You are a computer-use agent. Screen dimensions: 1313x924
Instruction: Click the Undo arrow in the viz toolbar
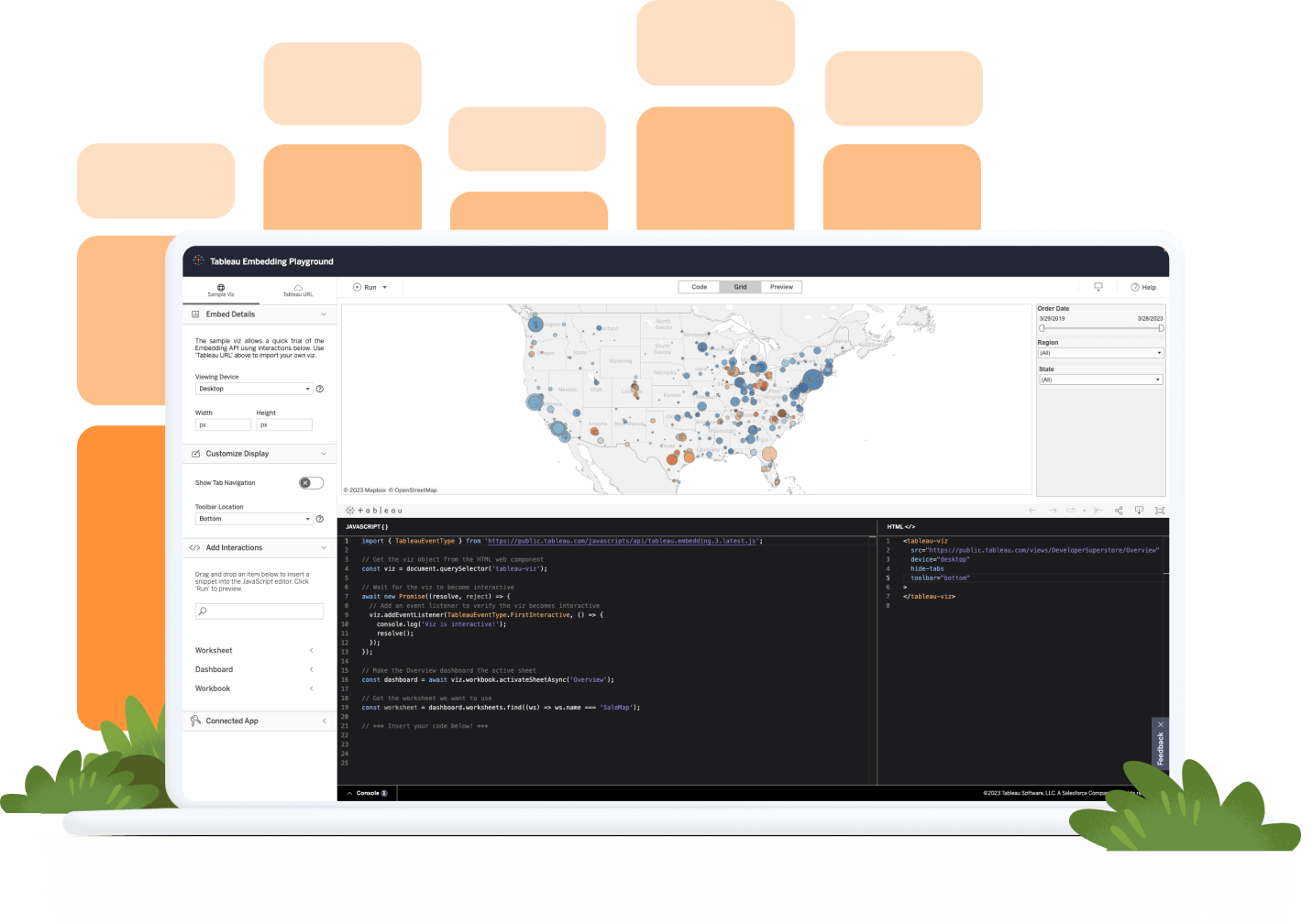1032,511
